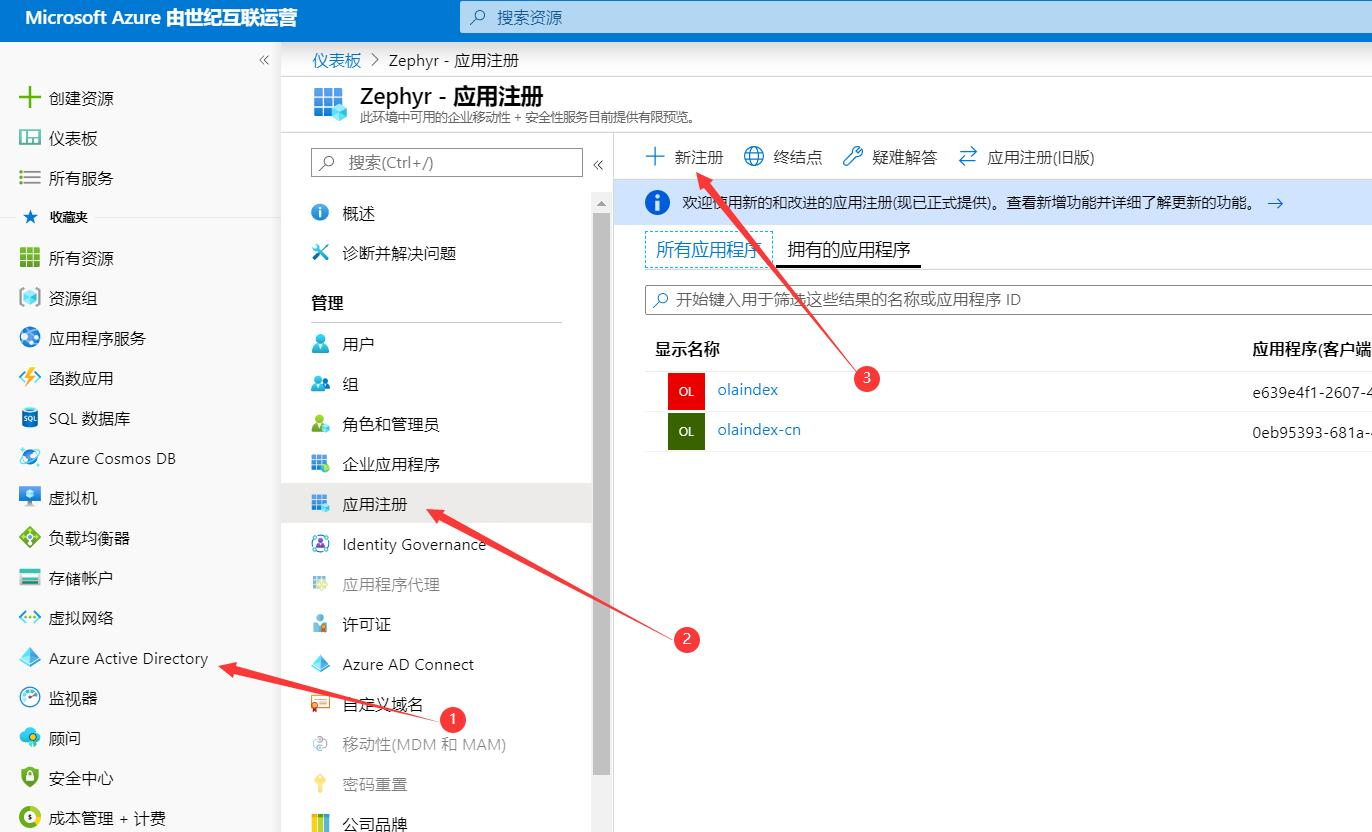Viewport: 1372px width, 832px height.
Task: Click the Resource groups (资源组) icon
Action: pyautogui.click(x=30, y=298)
